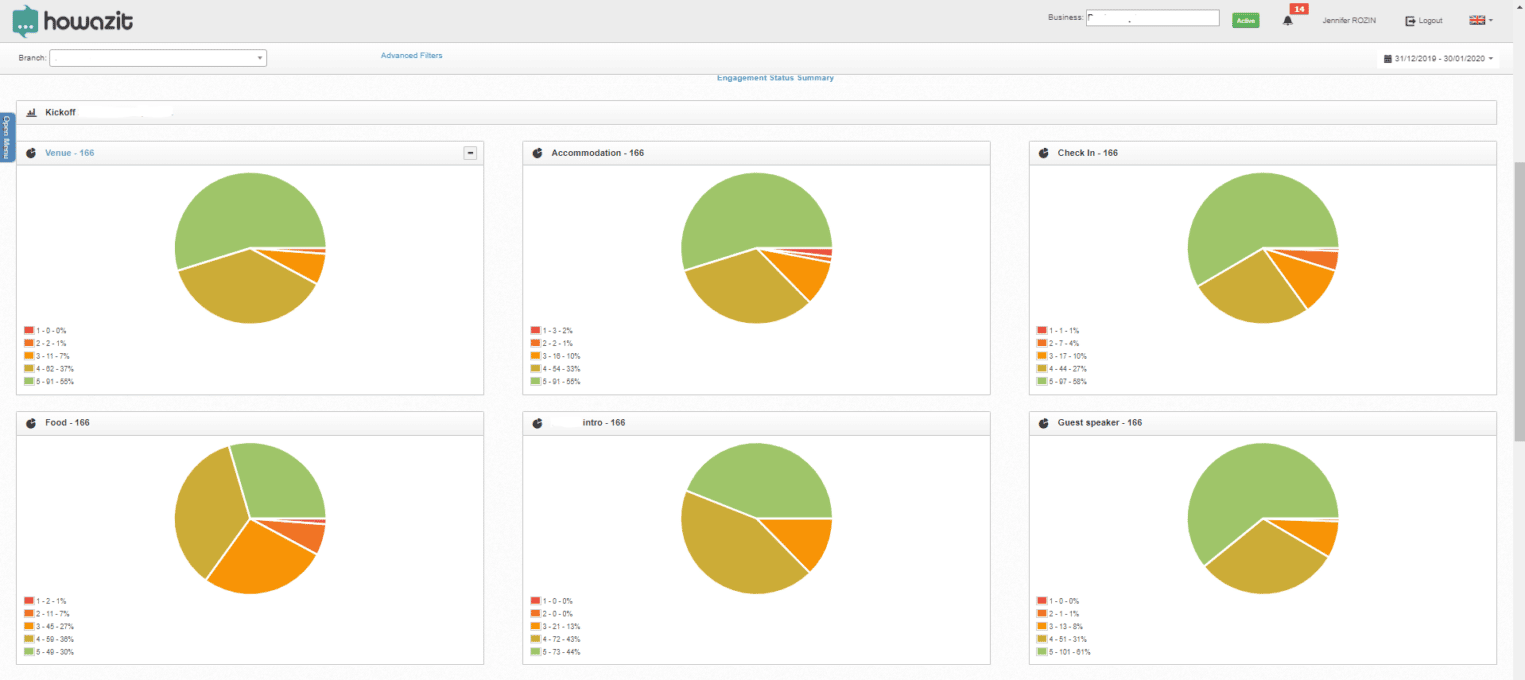Click Food legend entry '5 - 49 - 30%'
This screenshot has width=1525, height=680.
coord(49,652)
